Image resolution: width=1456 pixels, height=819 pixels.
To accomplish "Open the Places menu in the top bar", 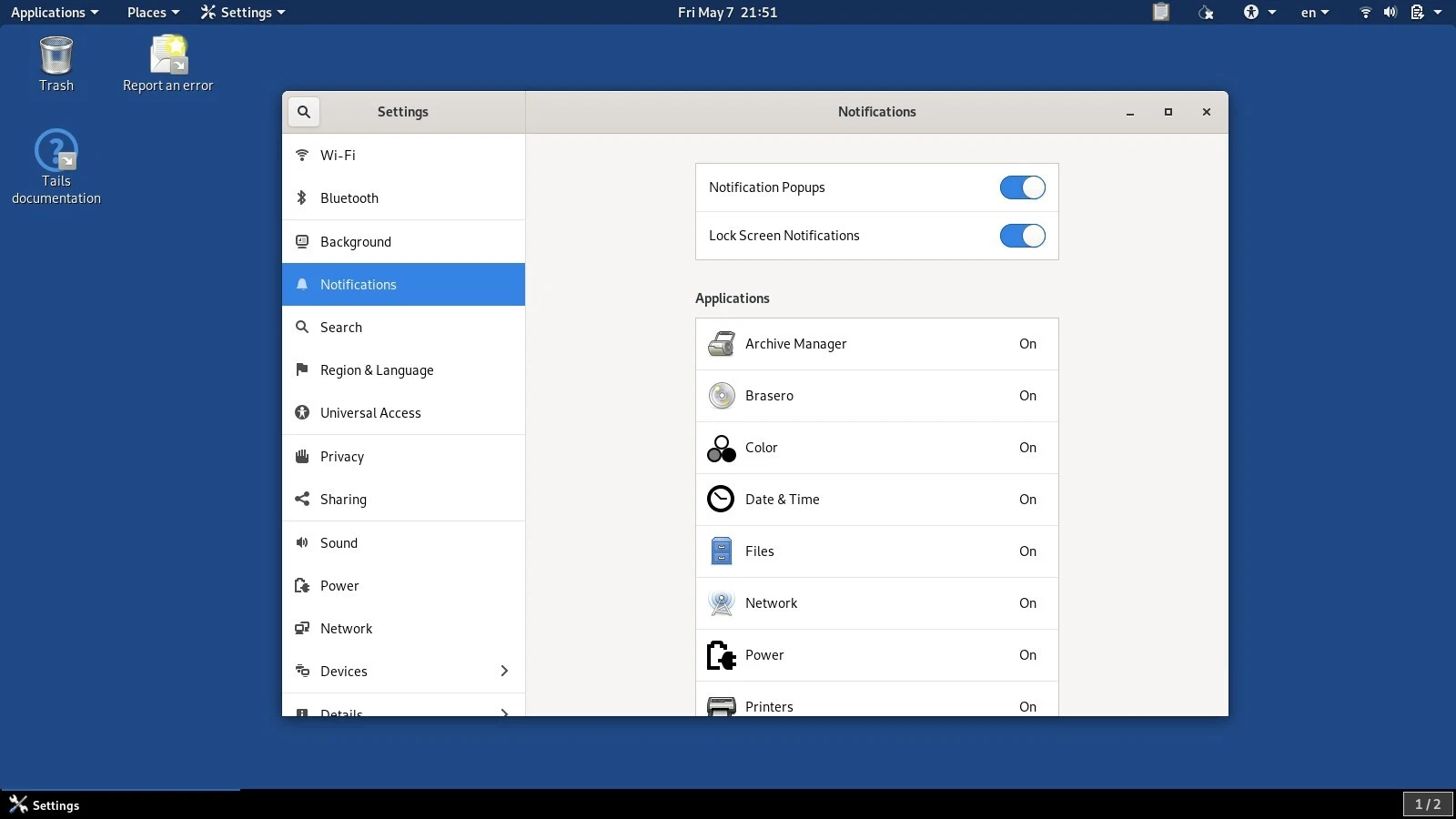I will [153, 12].
